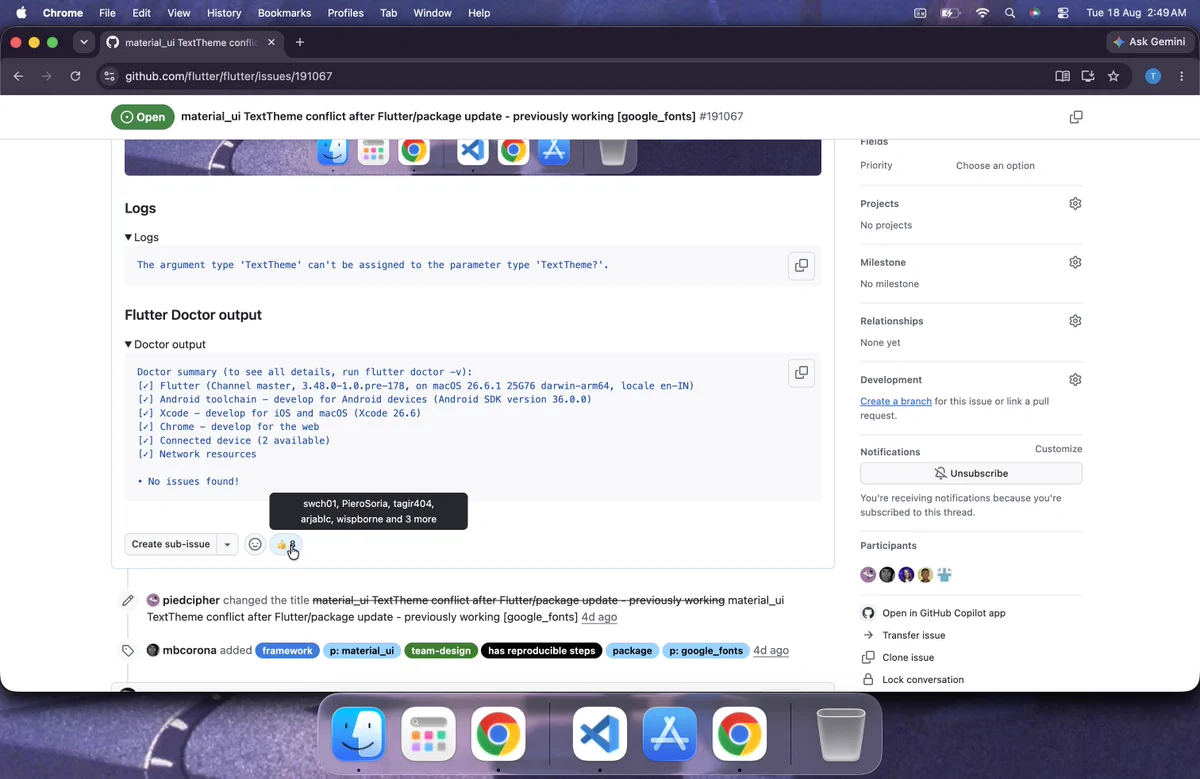Click install app icon in address bar
The width and height of the screenshot is (1200, 779).
click(x=1087, y=76)
